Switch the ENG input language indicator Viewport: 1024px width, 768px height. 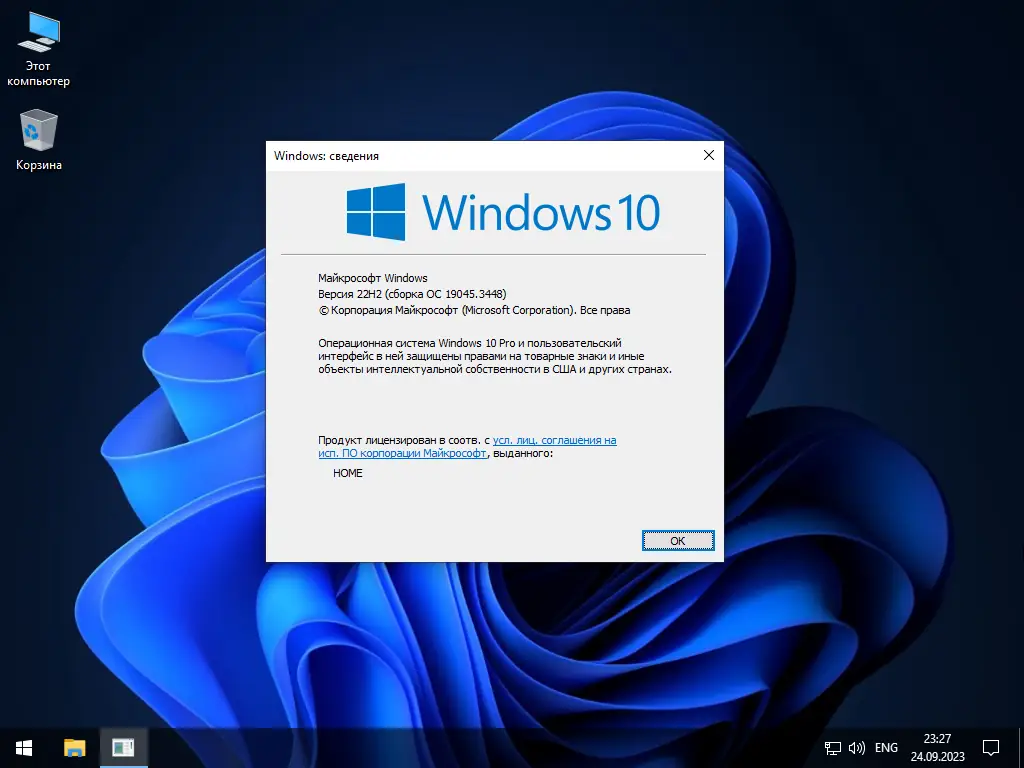[886, 748]
